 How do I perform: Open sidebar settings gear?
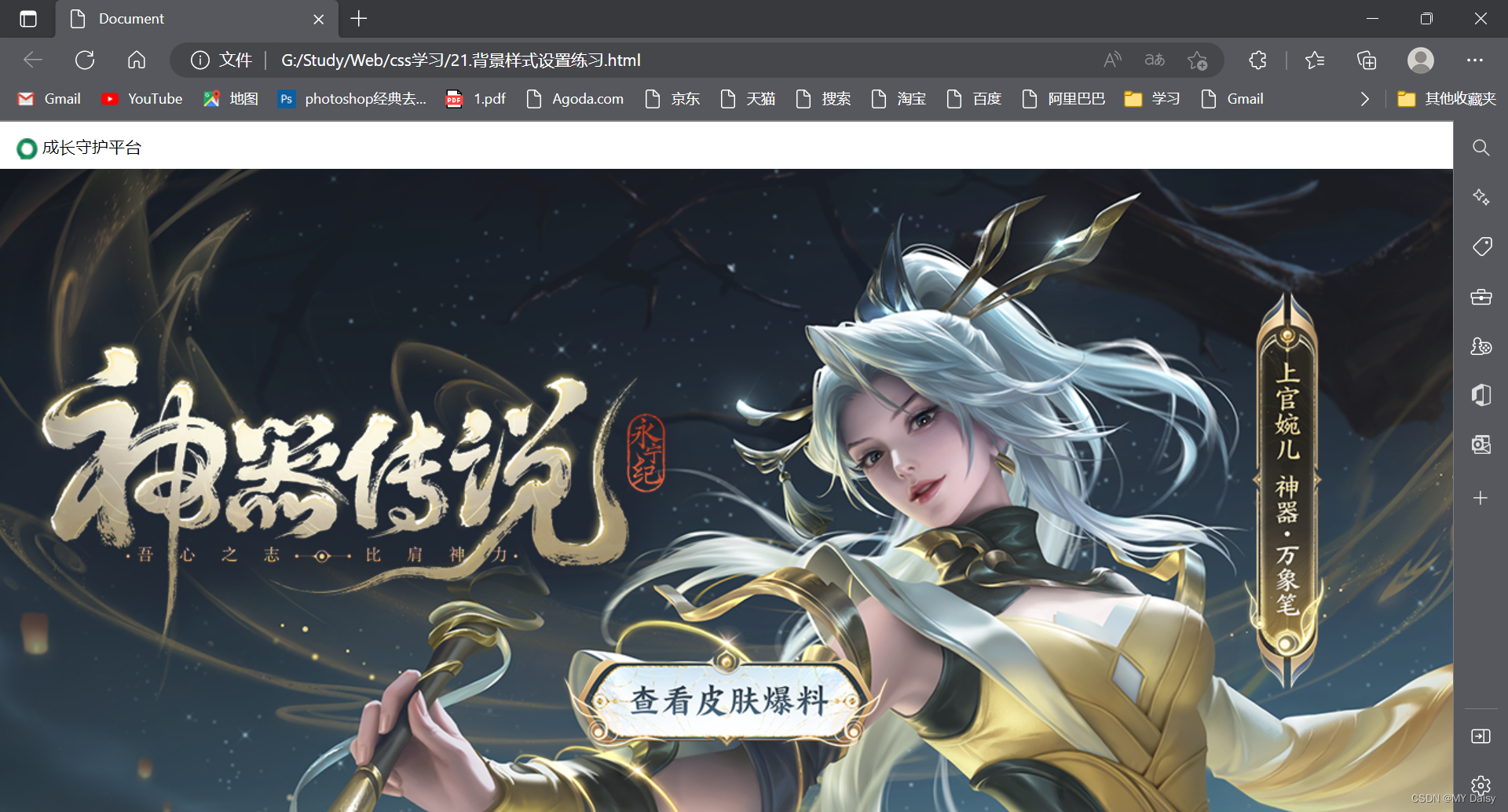(x=1481, y=785)
